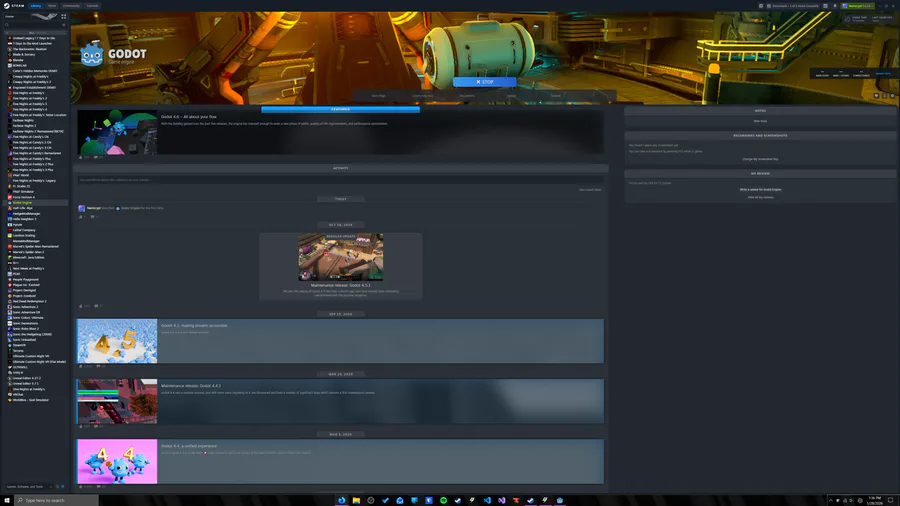The image size is (900, 506).
Task: Stop the running Godot Engine
Action: coord(484,82)
